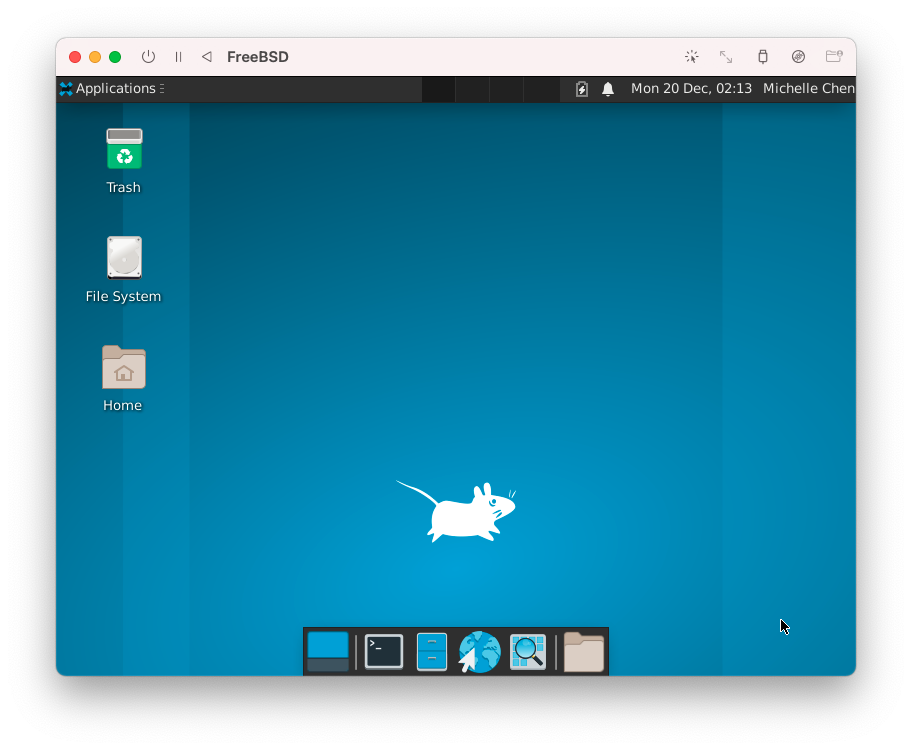Click the power manager battery icon
The image size is (912, 750).
pyautogui.click(x=582, y=89)
